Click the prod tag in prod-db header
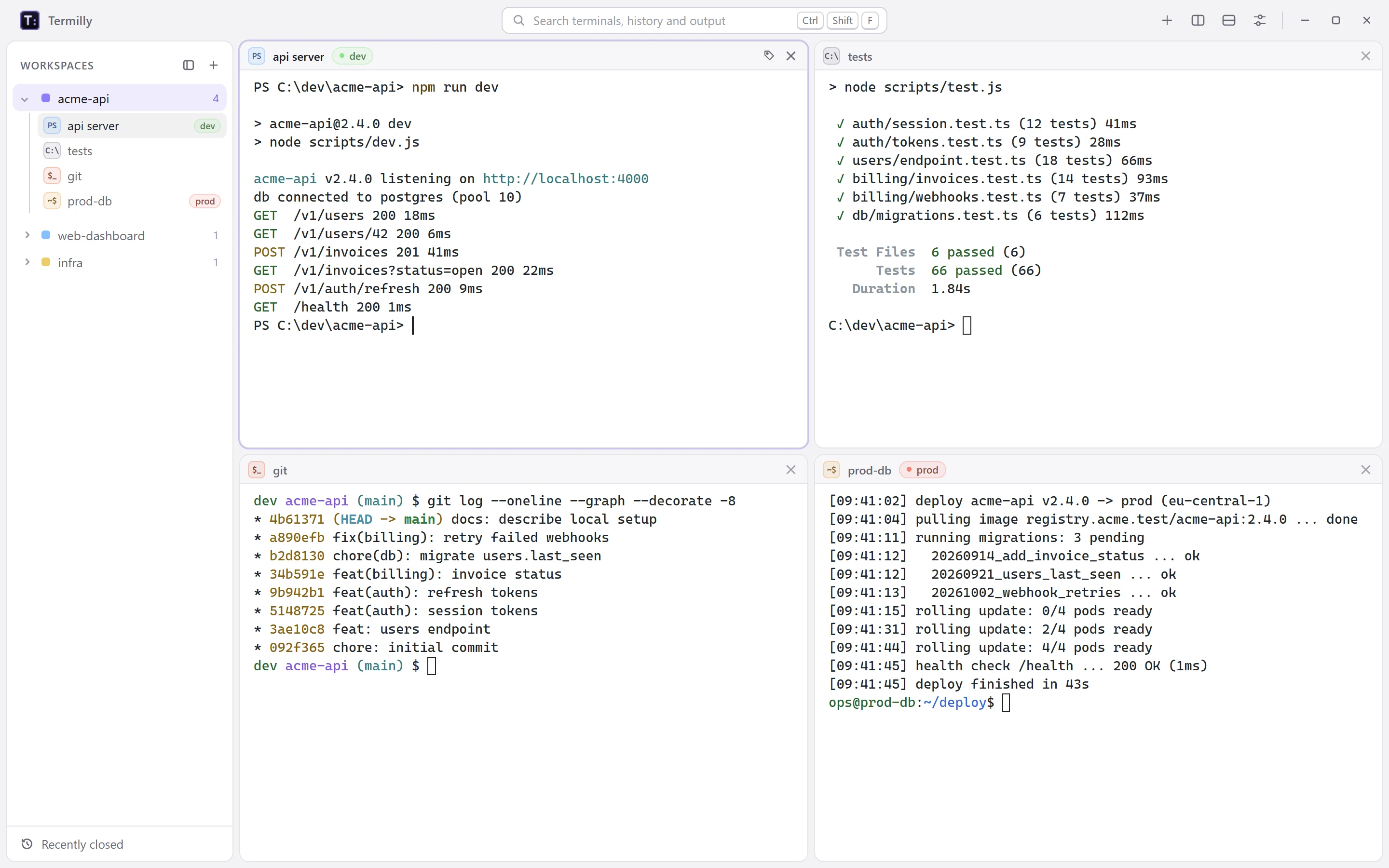 pyautogui.click(x=922, y=470)
